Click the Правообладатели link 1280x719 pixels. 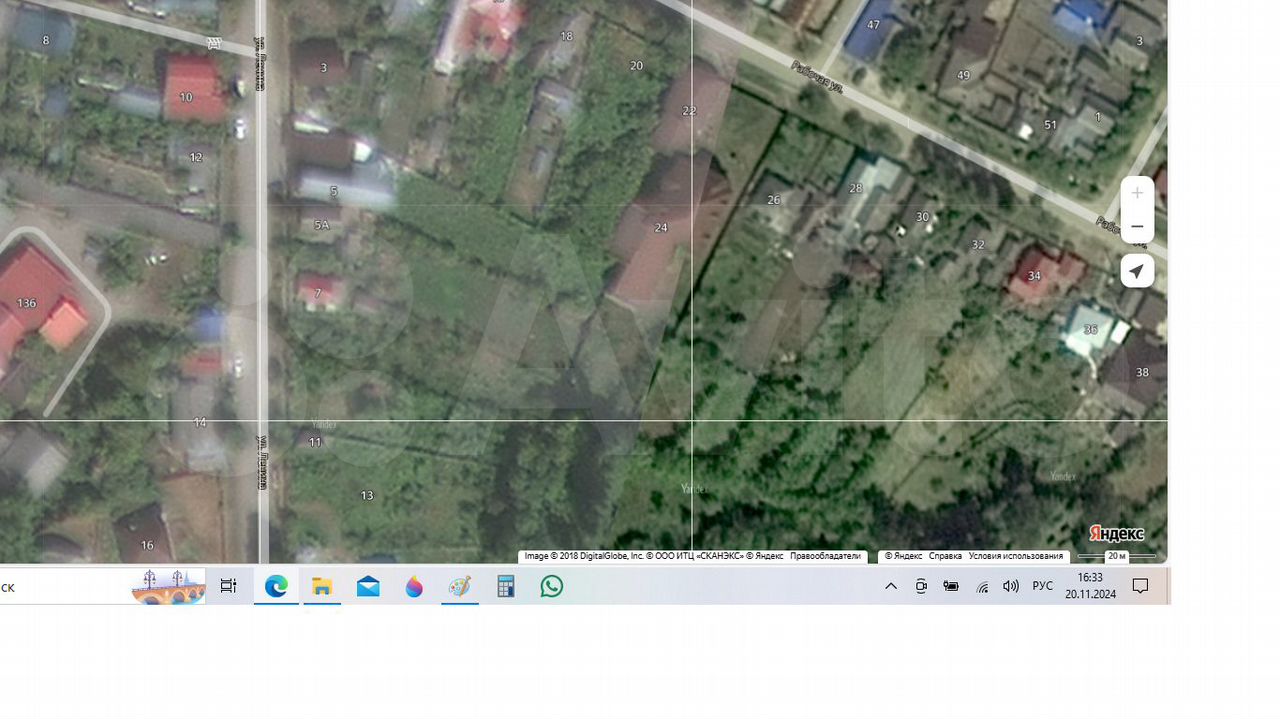point(825,556)
